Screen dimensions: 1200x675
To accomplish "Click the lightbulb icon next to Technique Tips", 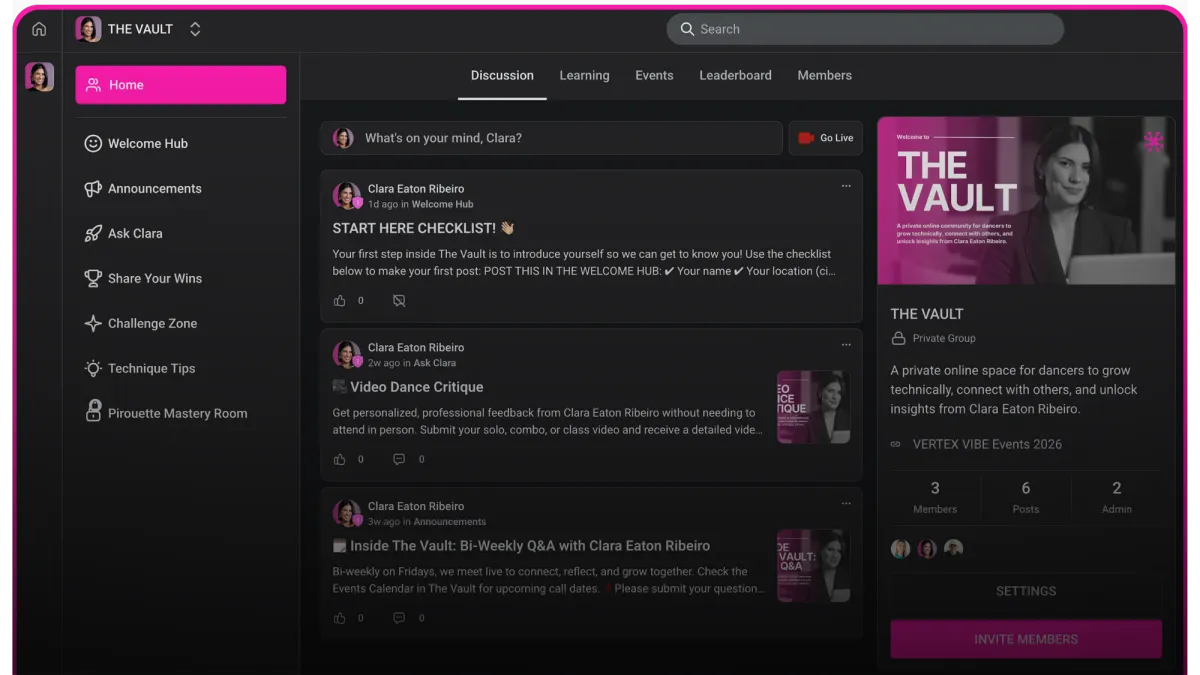I will click(x=93, y=368).
